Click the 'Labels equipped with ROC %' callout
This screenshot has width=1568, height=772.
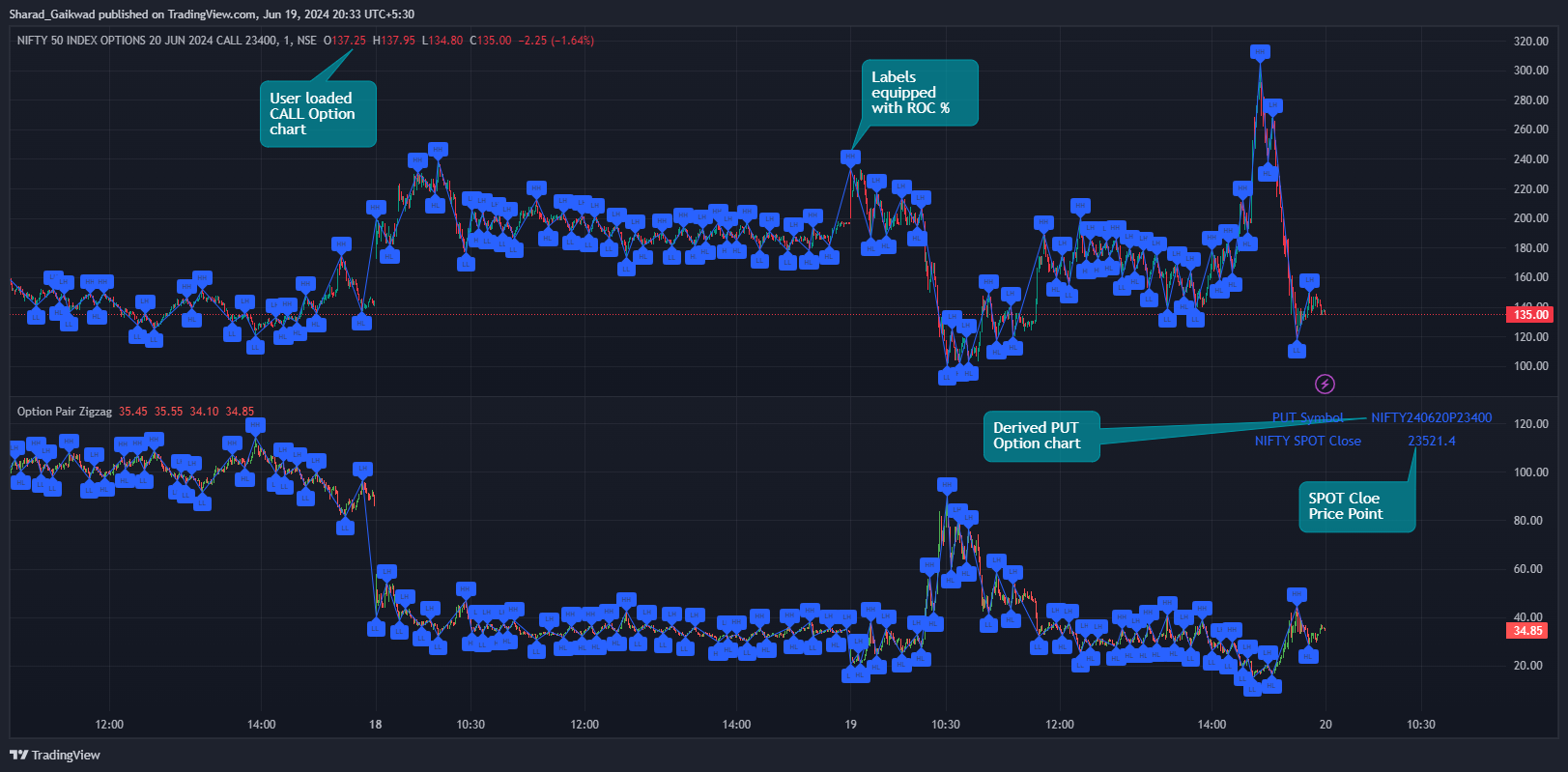(920, 93)
